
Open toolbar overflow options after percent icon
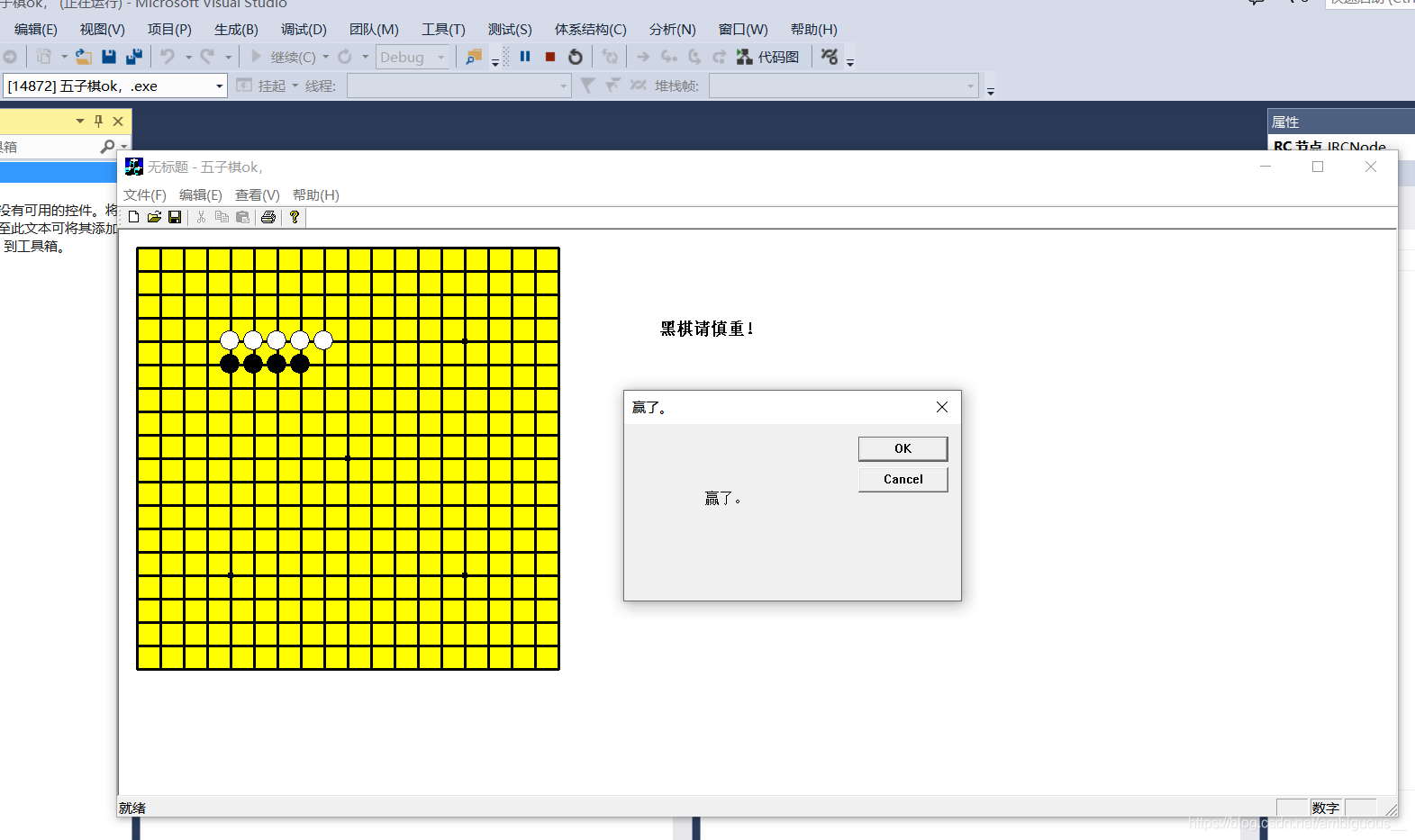[x=849, y=61]
